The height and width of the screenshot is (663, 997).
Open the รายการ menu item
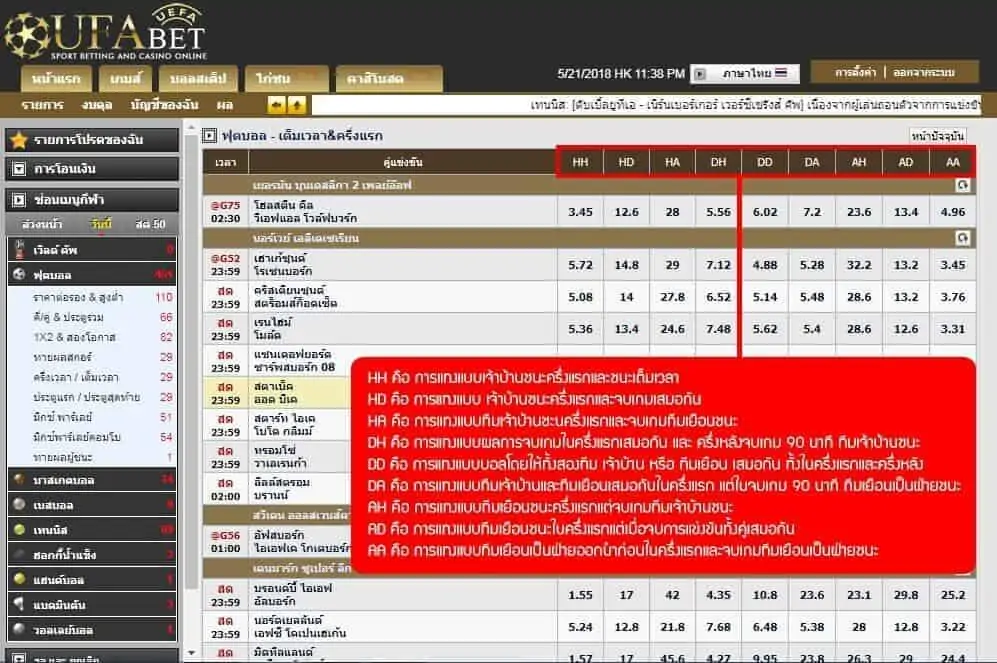point(43,105)
